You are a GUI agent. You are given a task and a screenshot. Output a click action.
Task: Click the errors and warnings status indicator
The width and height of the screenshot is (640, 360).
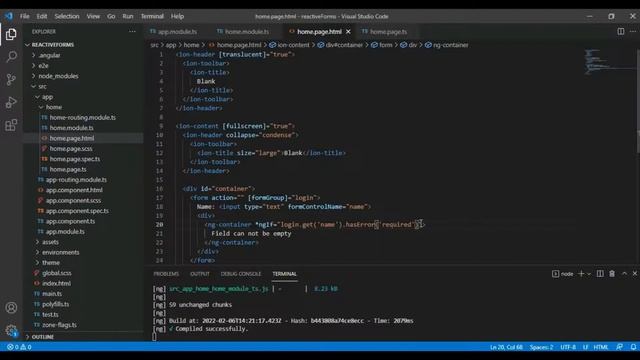point(19,347)
